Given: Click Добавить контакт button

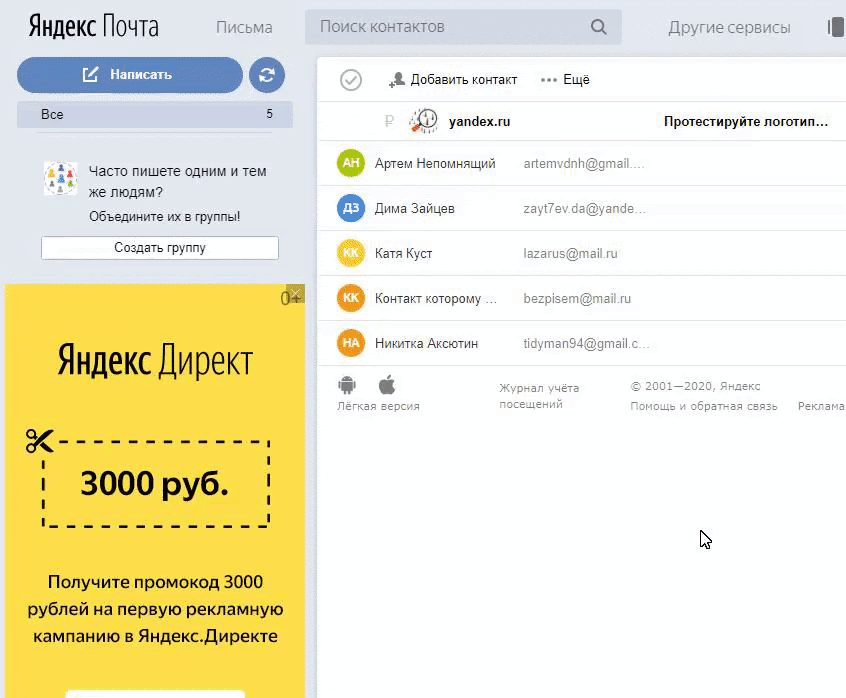Looking at the screenshot, I should point(453,80).
